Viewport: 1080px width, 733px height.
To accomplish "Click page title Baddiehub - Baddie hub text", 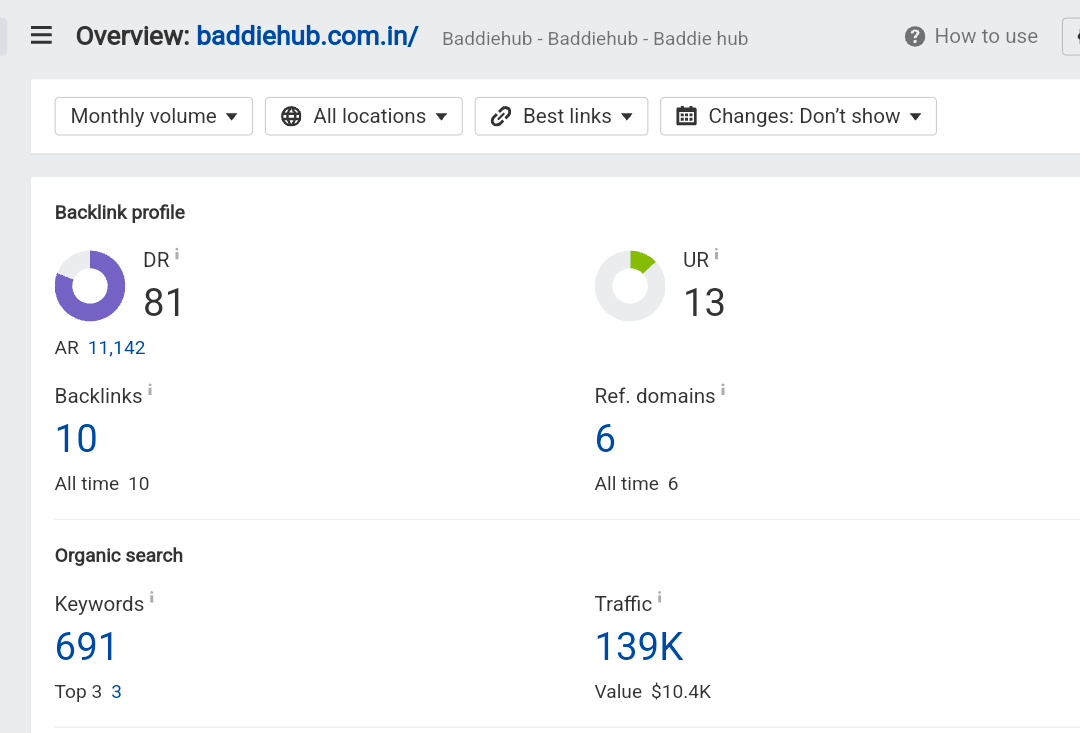I will point(595,39).
